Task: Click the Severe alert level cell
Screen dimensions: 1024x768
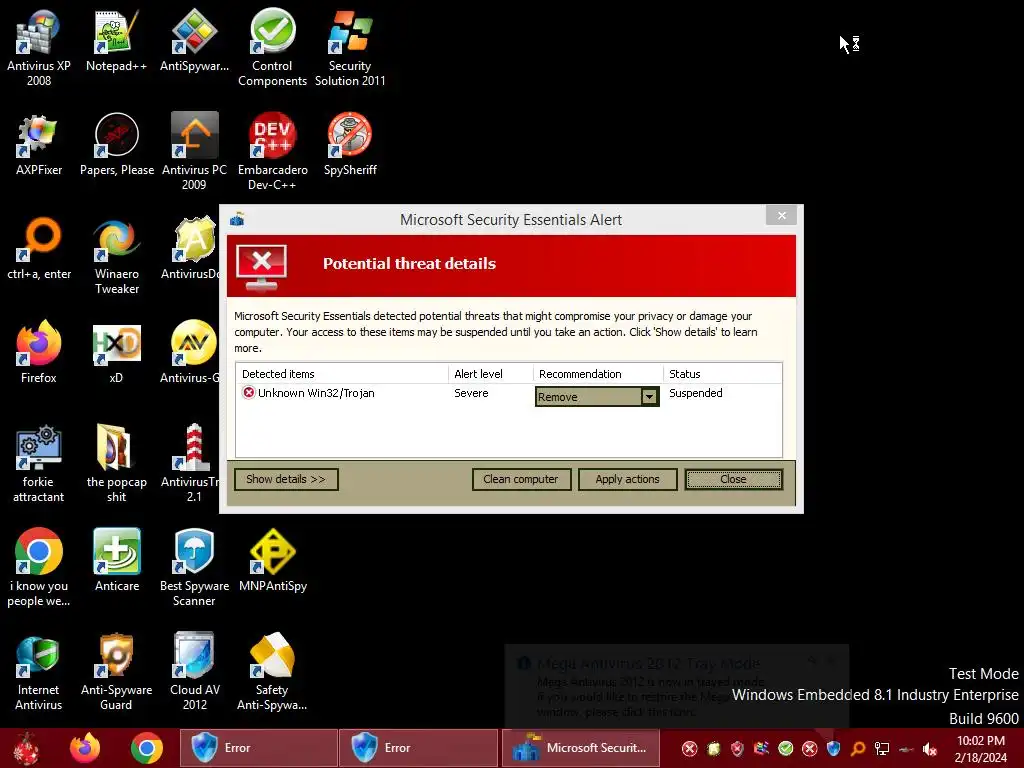Action: [x=471, y=393]
